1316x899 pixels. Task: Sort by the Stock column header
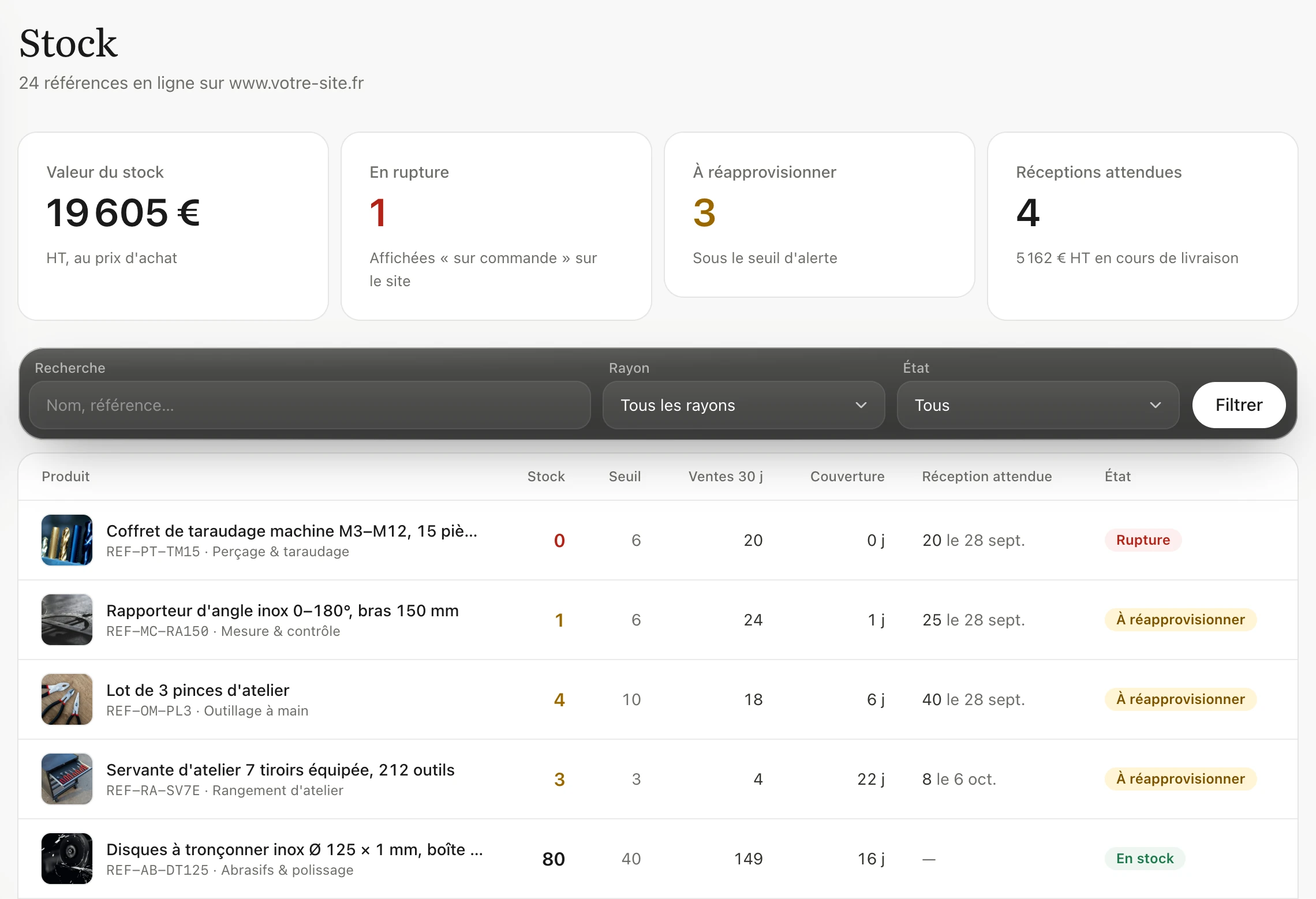(x=545, y=477)
